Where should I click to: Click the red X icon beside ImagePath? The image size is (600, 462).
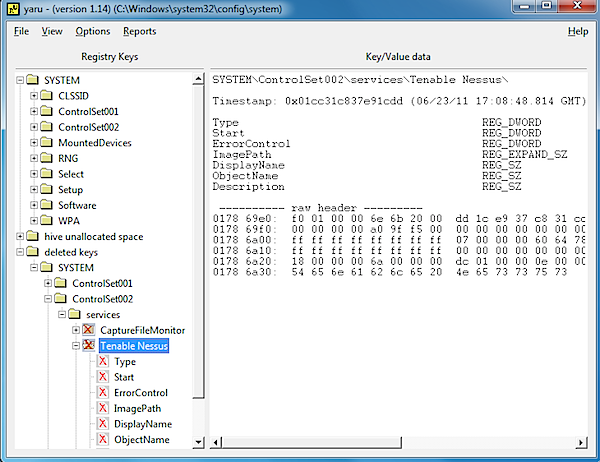click(102, 408)
